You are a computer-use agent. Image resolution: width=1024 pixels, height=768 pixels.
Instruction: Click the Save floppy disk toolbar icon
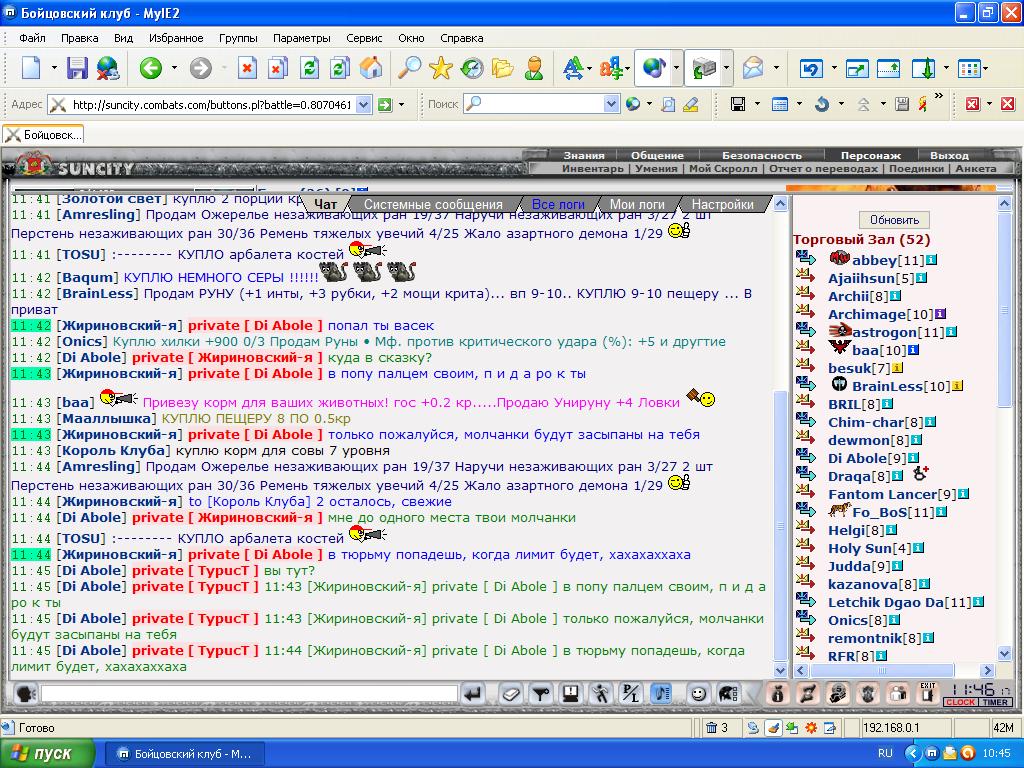[77, 67]
